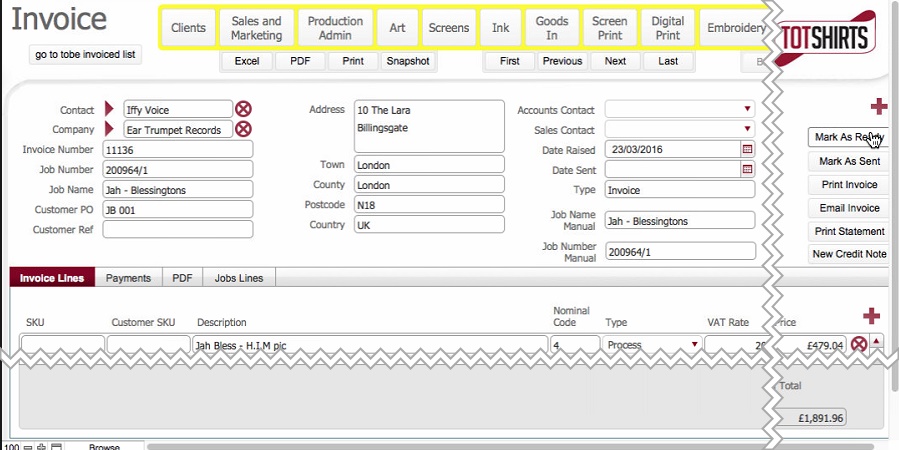This screenshot has width=899, height=450.
Task: Open the Date Raised calendar picker
Action: coord(746,149)
